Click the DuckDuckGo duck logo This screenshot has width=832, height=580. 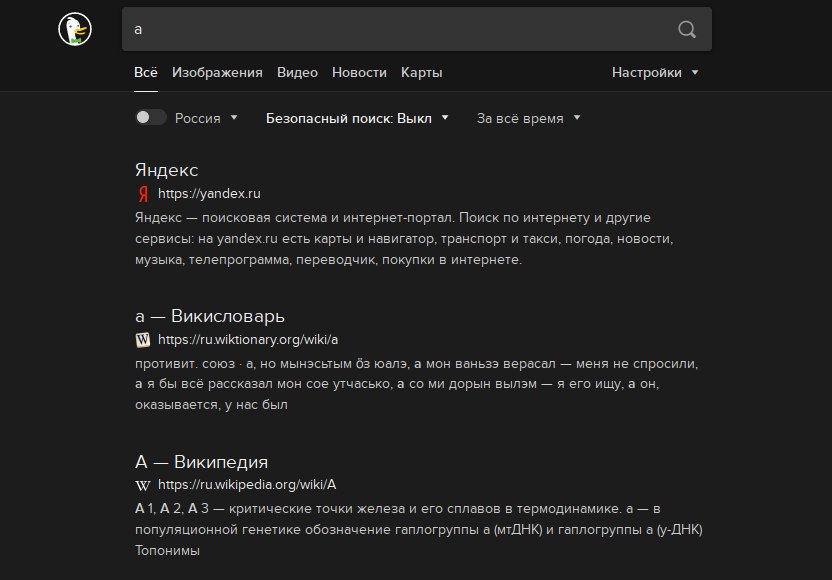click(x=75, y=29)
